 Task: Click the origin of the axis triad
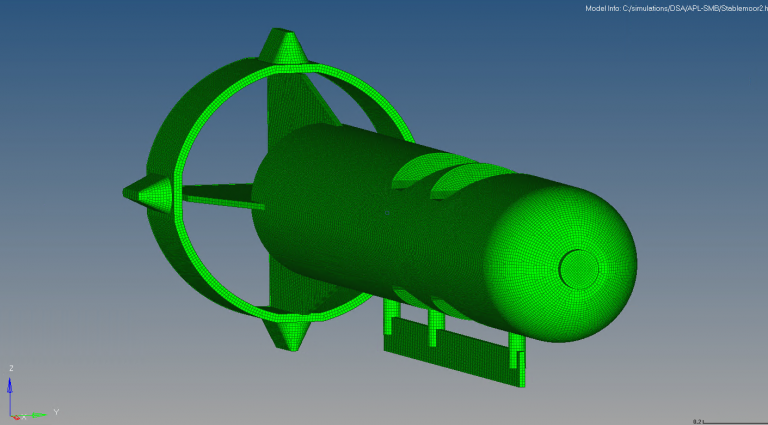click(12, 414)
